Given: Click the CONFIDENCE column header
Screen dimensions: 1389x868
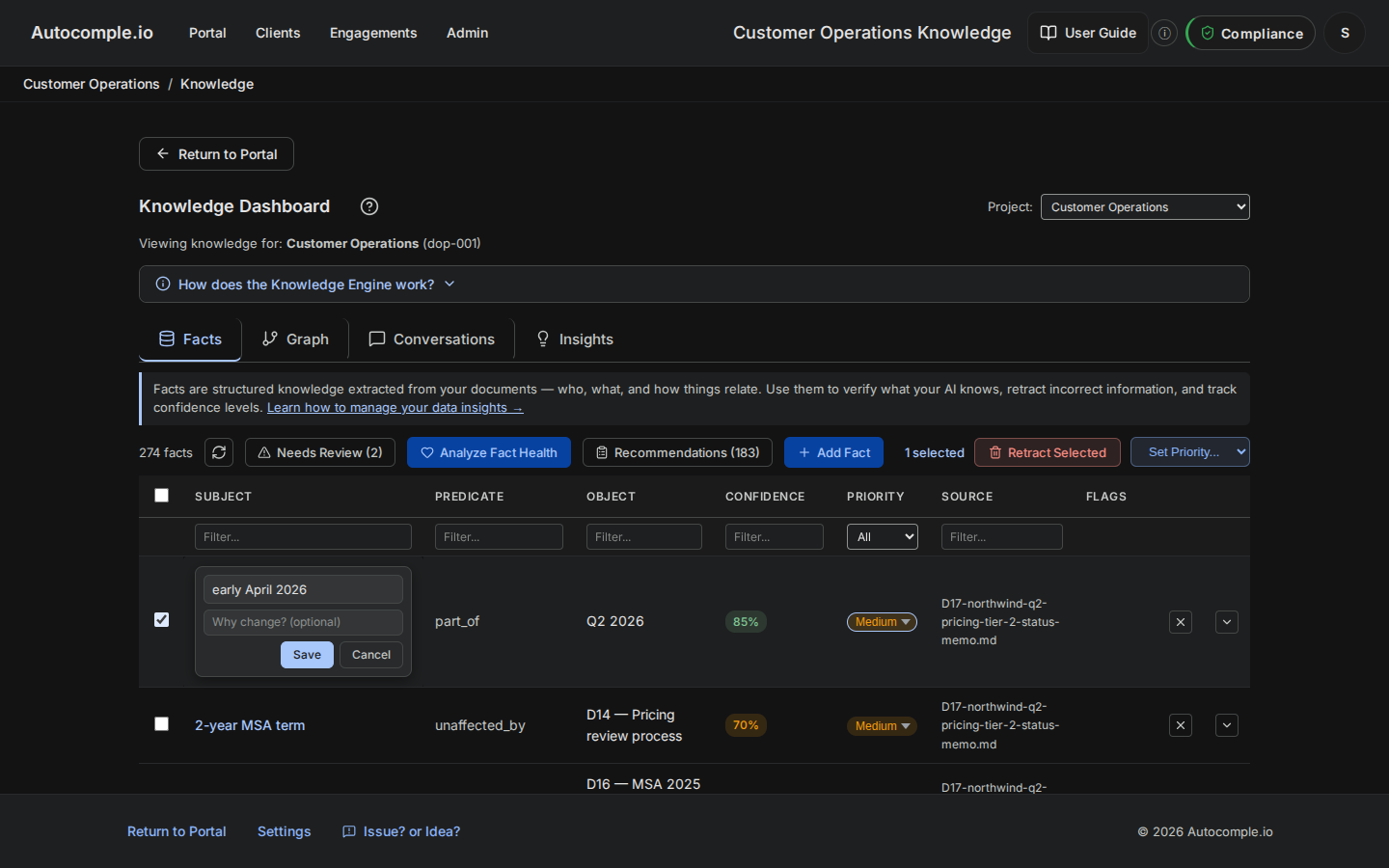Looking at the screenshot, I should click(765, 497).
